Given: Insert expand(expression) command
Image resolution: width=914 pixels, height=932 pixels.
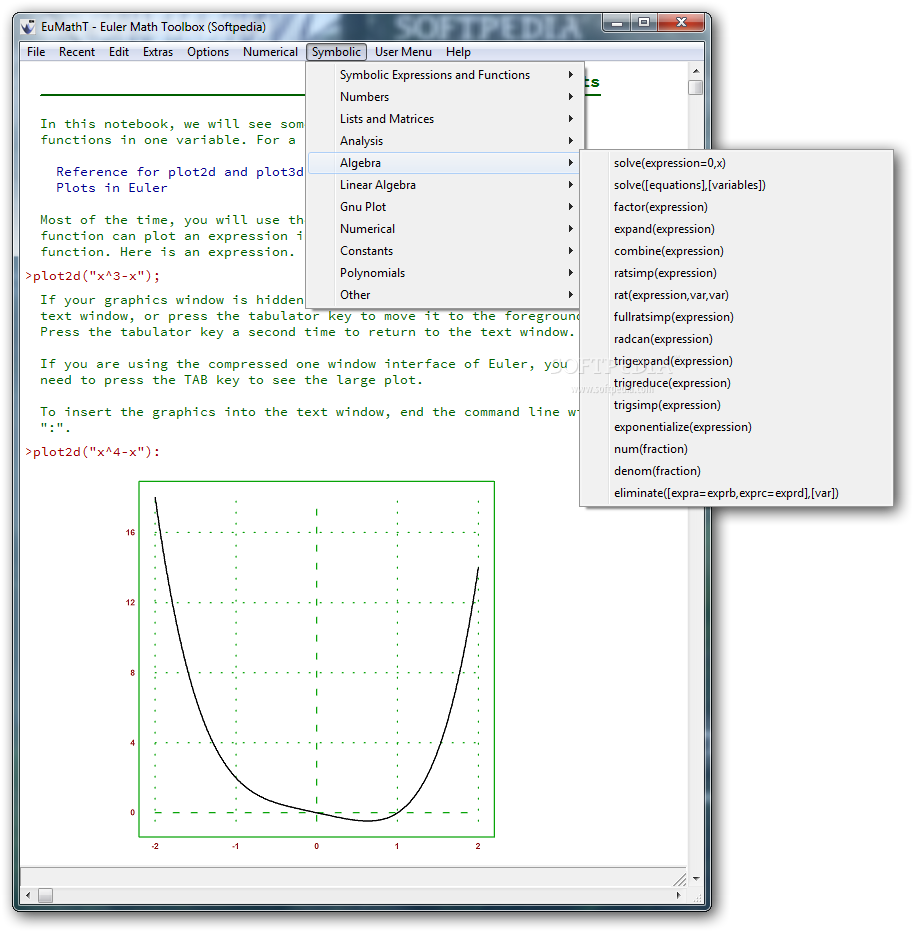Looking at the screenshot, I should (x=736, y=229).
